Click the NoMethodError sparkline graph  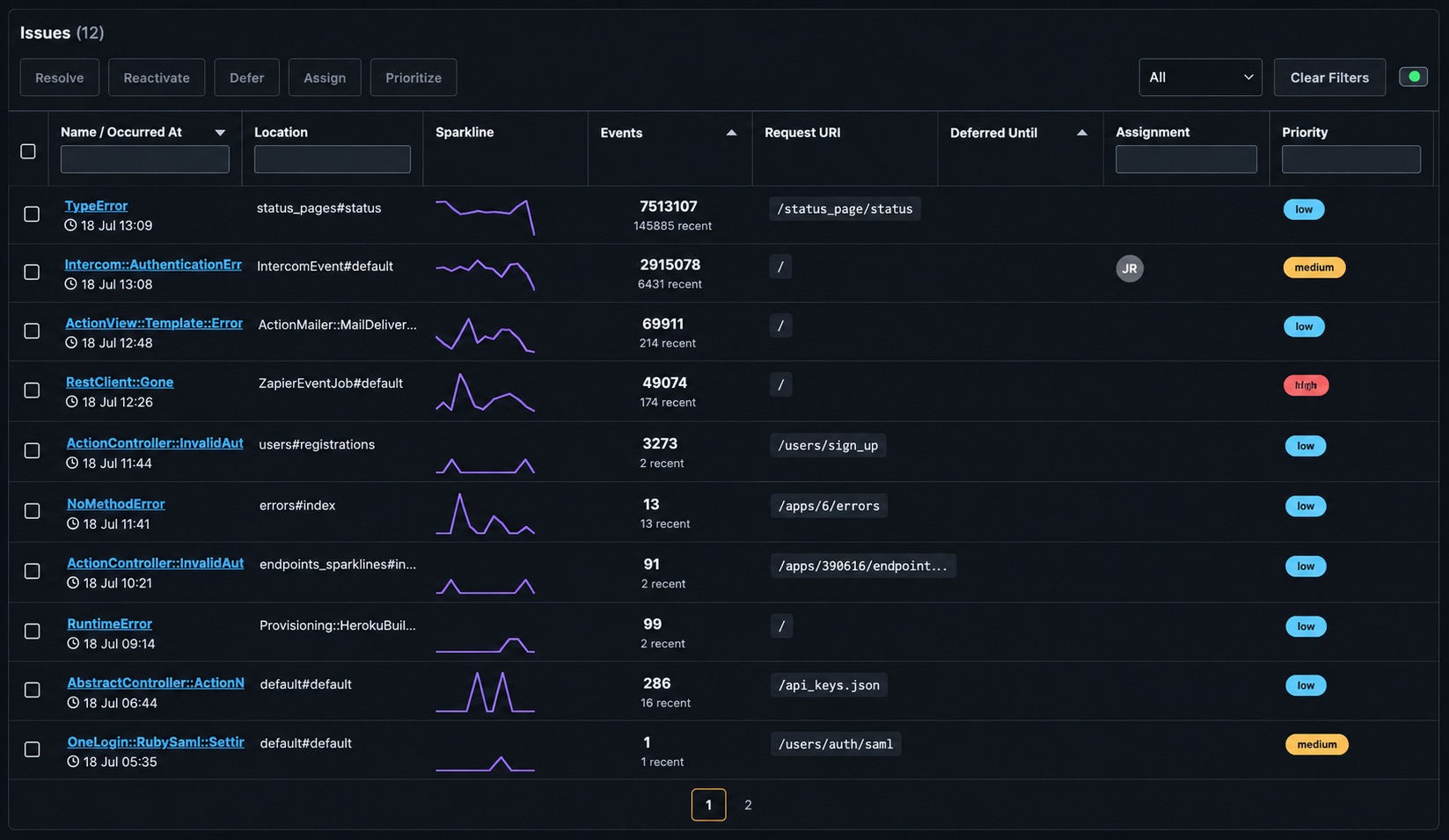pyautogui.click(x=485, y=514)
